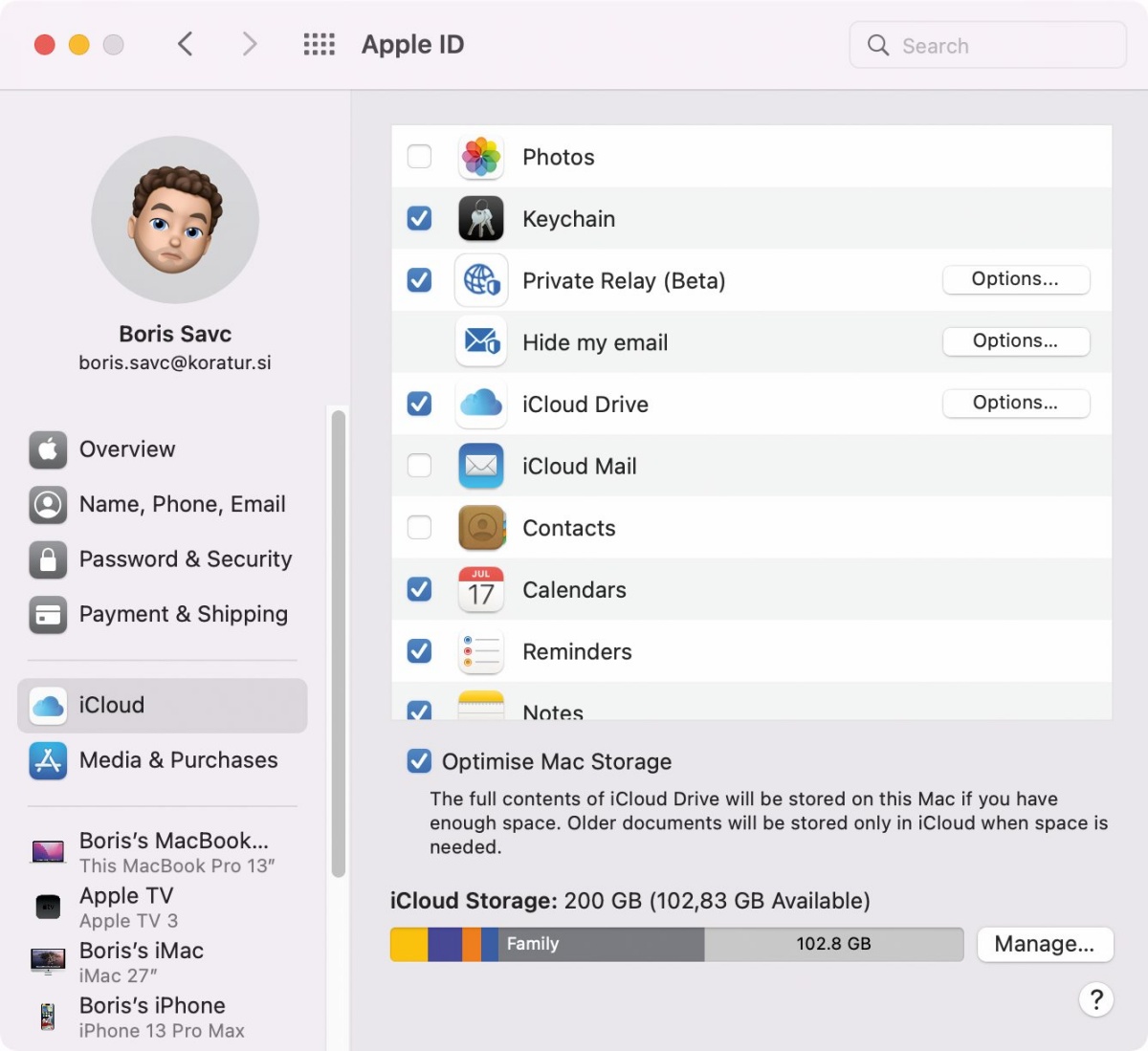Tick the Contacts checkbox

[x=419, y=527]
